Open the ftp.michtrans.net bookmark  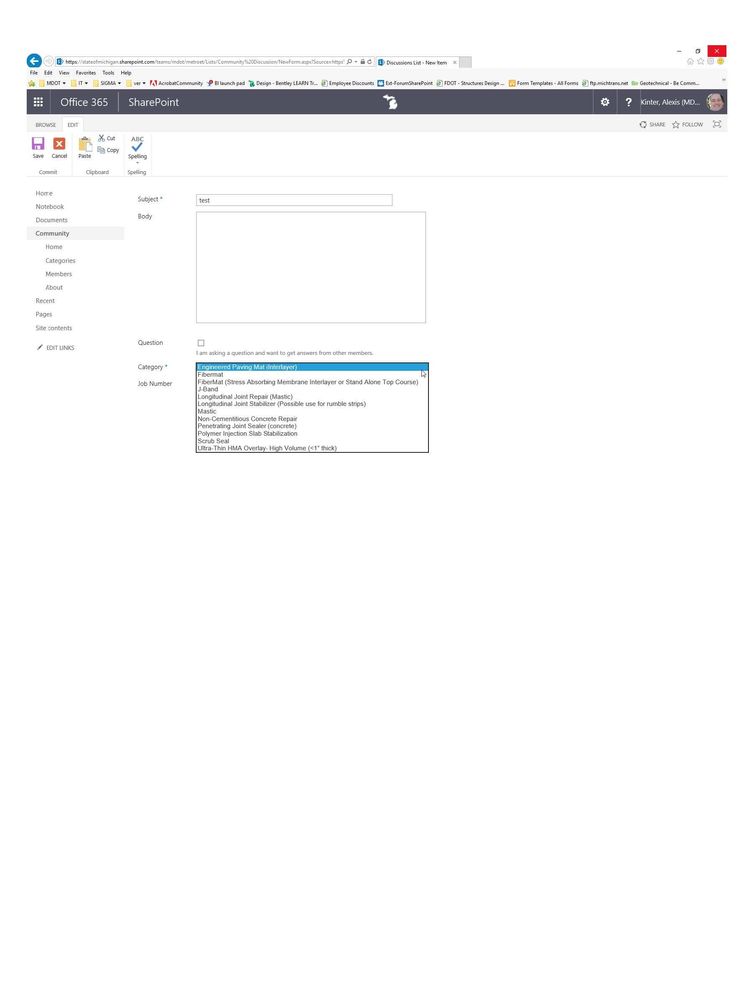[x=605, y=83]
